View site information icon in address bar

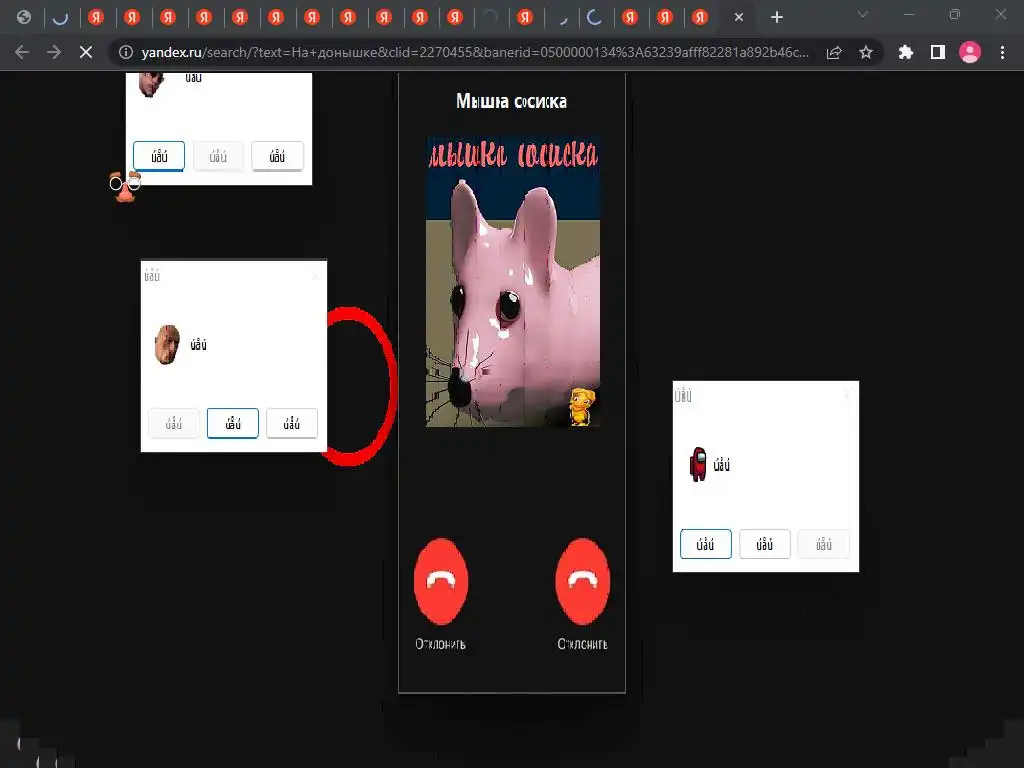coord(125,52)
